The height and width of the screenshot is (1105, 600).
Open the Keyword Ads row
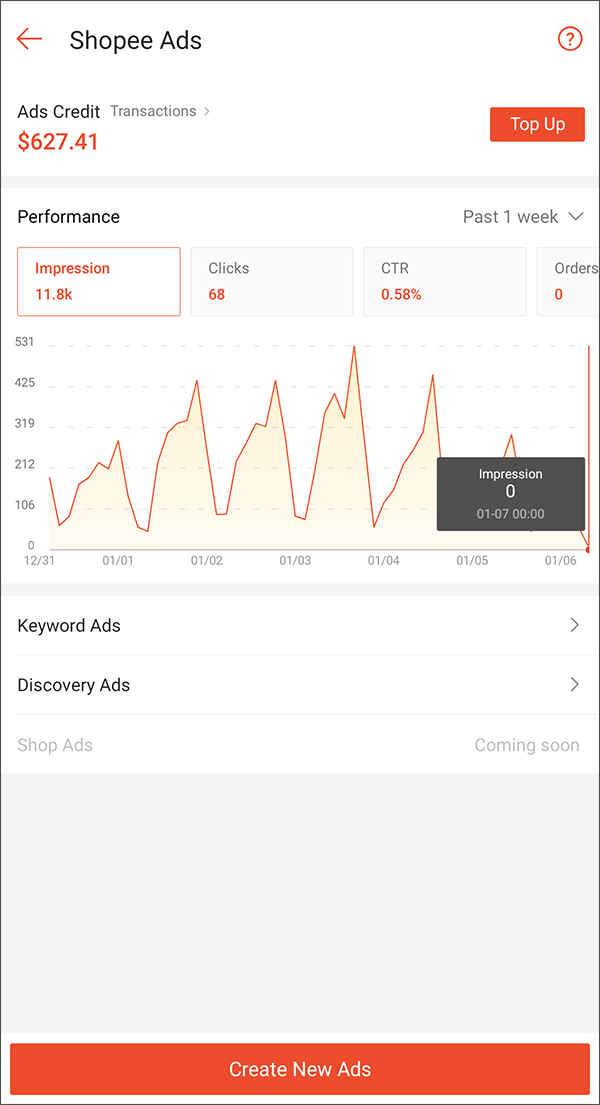(x=300, y=625)
